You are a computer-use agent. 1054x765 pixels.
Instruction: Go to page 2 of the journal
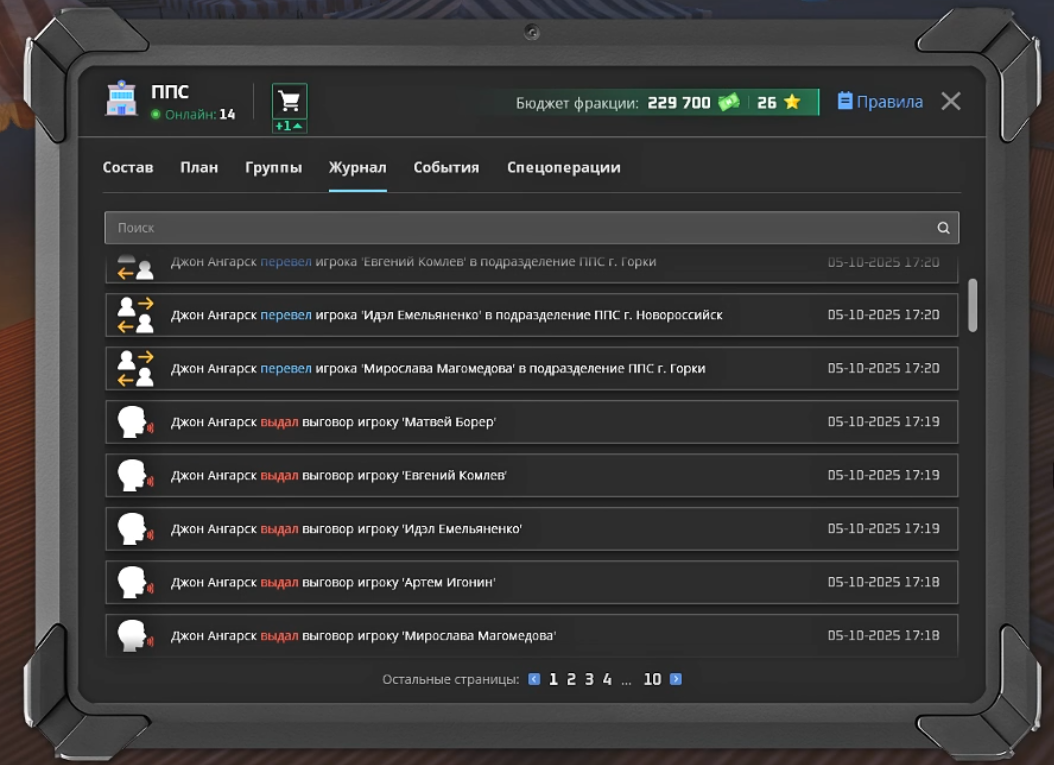tap(571, 680)
